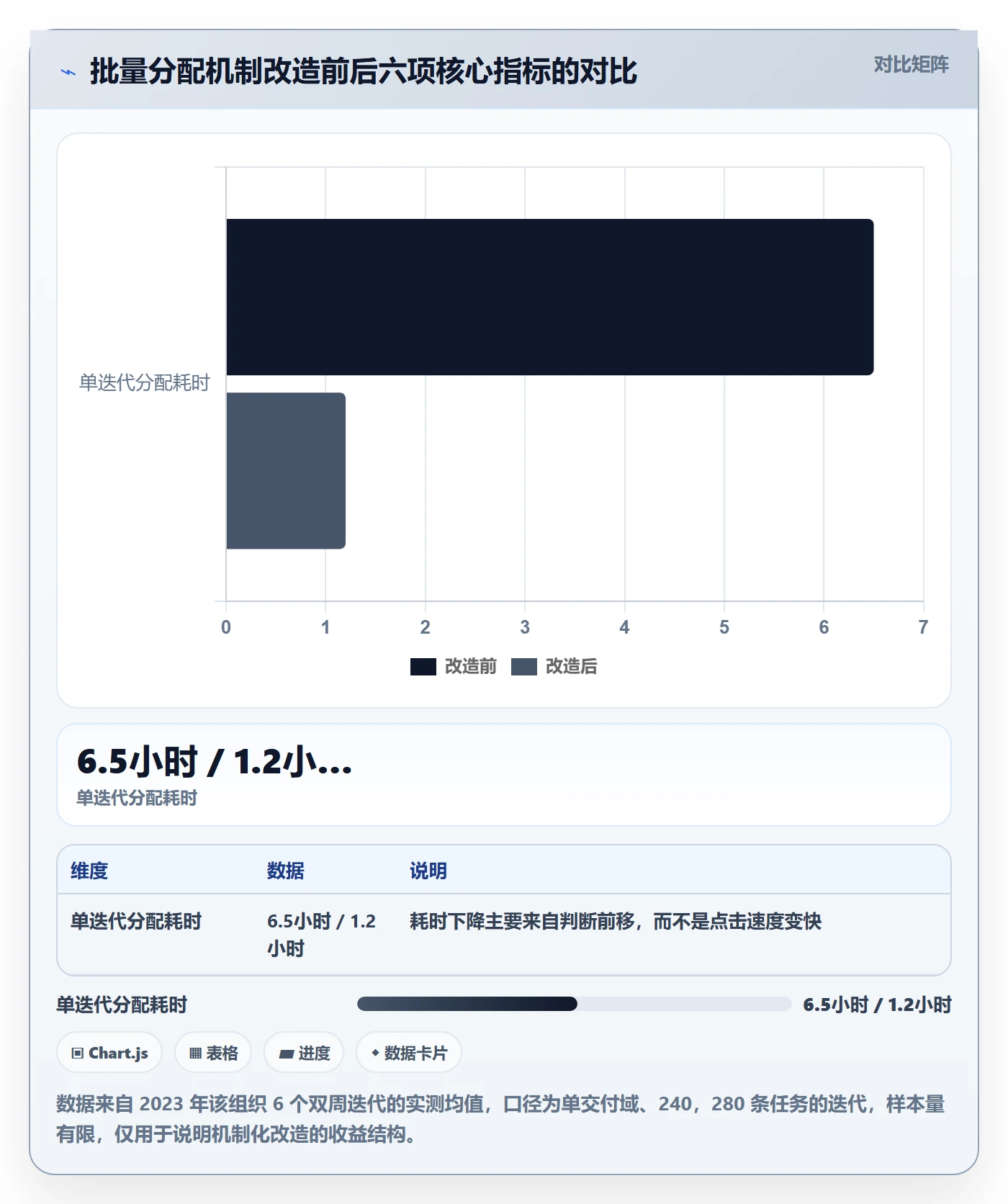Image resolution: width=1008 pixels, height=1204 pixels.
Task: Click the bar icon in the 进度 chip
Action: tap(287, 1054)
